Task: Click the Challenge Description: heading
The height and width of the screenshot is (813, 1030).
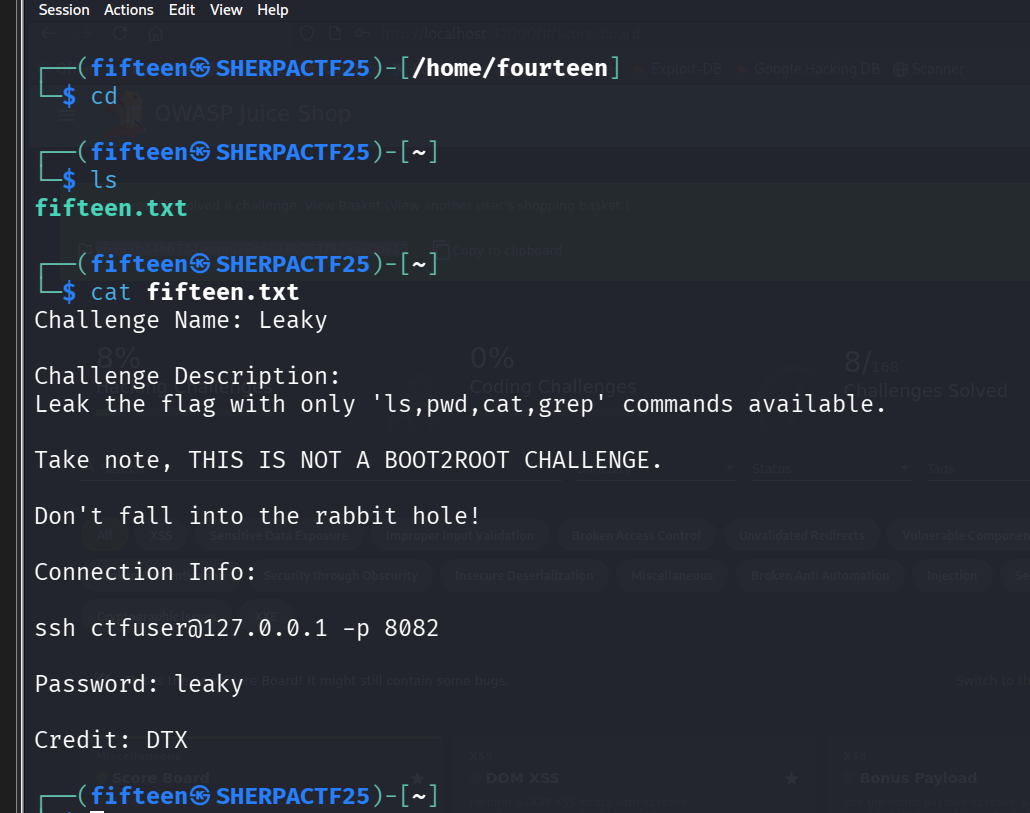Action: coord(188,376)
